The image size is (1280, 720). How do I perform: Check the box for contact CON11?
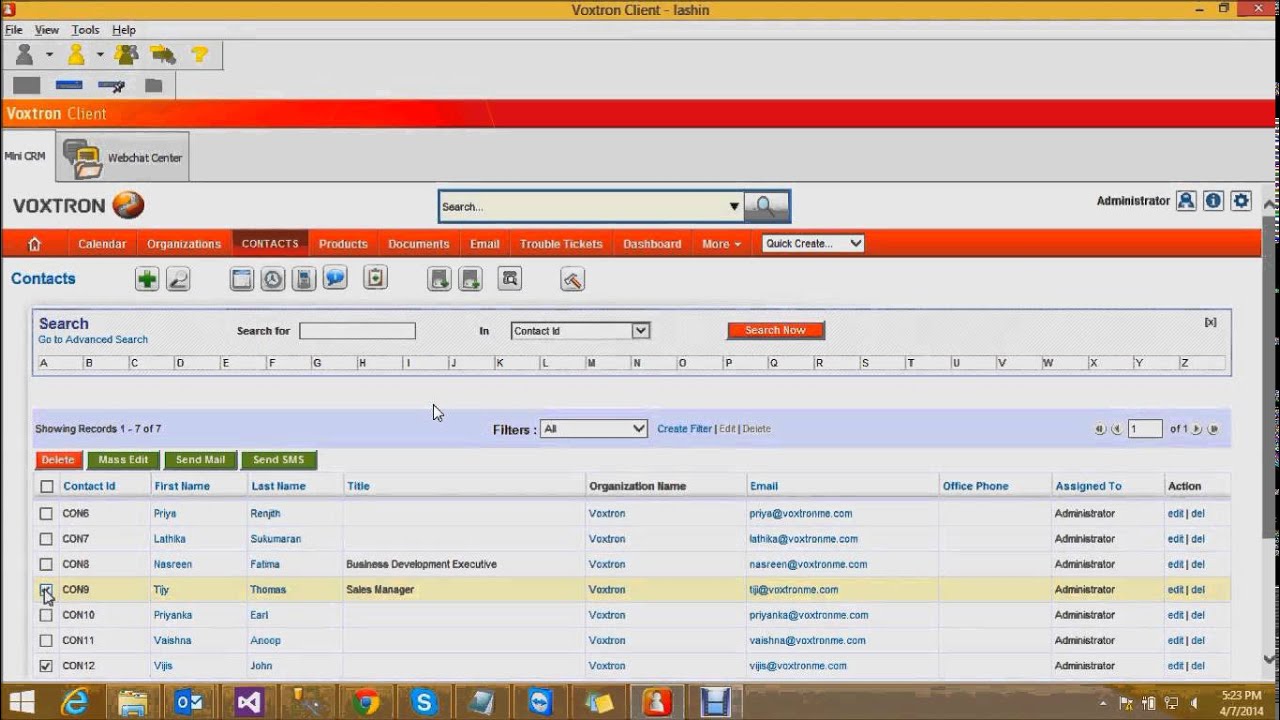pyautogui.click(x=46, y=641)
